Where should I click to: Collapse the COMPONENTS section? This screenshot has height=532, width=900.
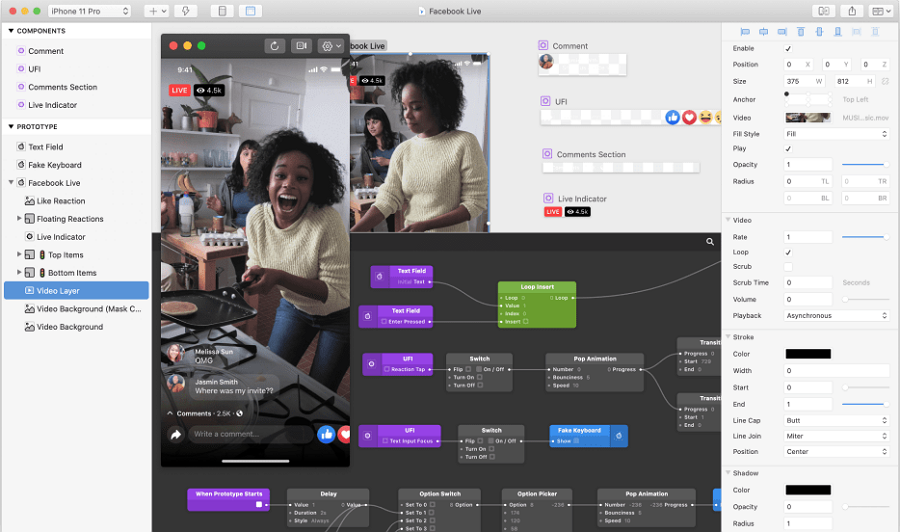[x=11, y=30]
